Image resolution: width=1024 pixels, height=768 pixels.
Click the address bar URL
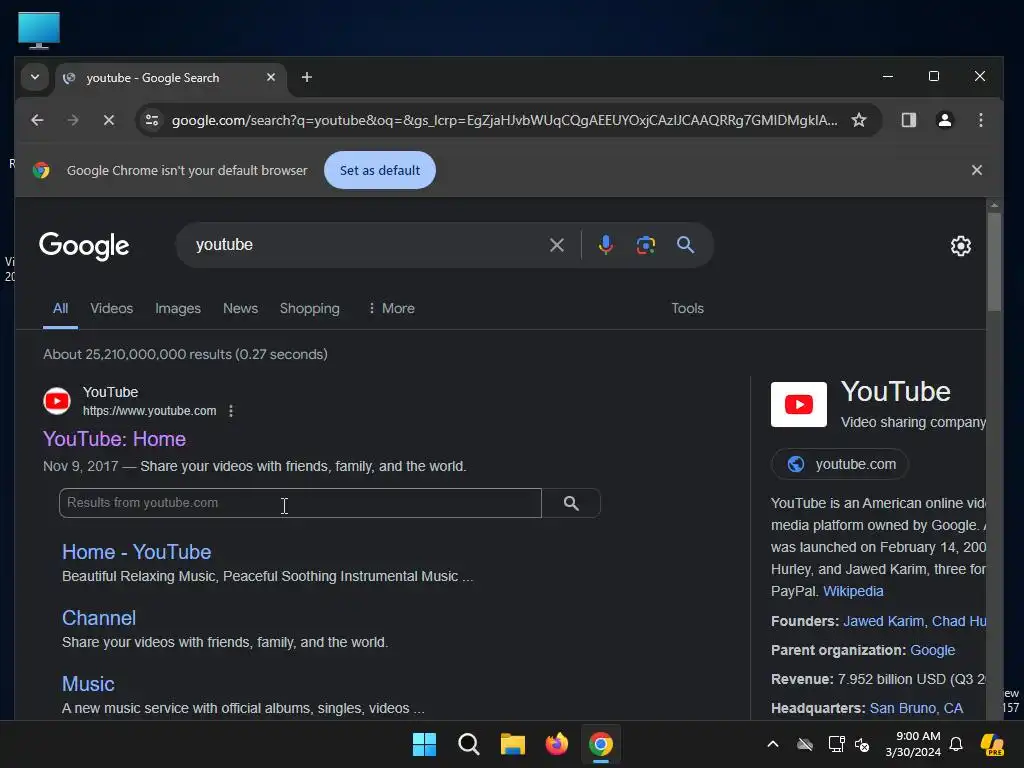(504, 120)
